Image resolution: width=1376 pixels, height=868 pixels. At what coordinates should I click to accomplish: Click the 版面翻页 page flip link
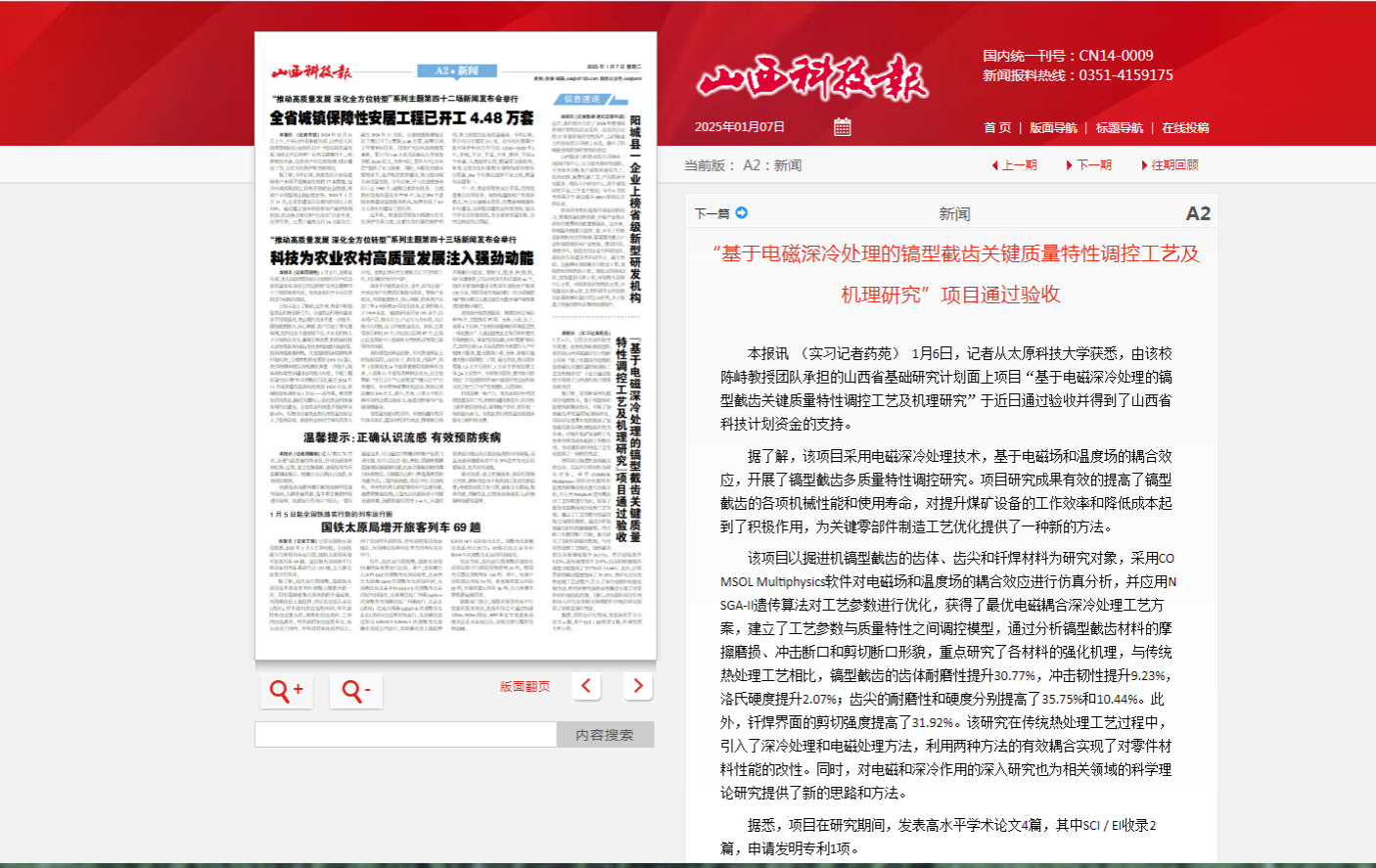click(525, 687)
